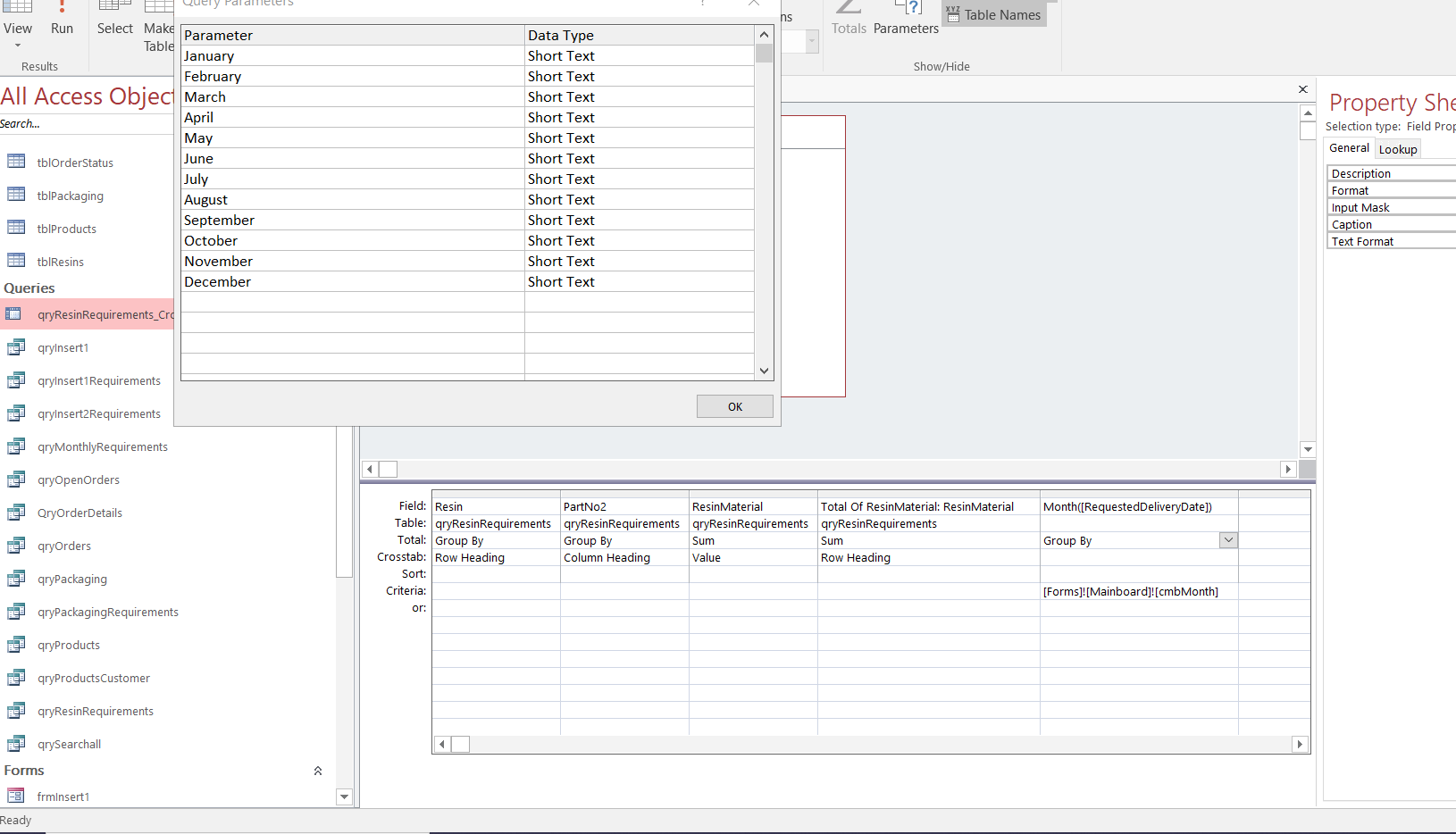Confirm the Query Parameters dialog with OK
Viewport: 1456px width, 834px height.
(x=735, y=406)
